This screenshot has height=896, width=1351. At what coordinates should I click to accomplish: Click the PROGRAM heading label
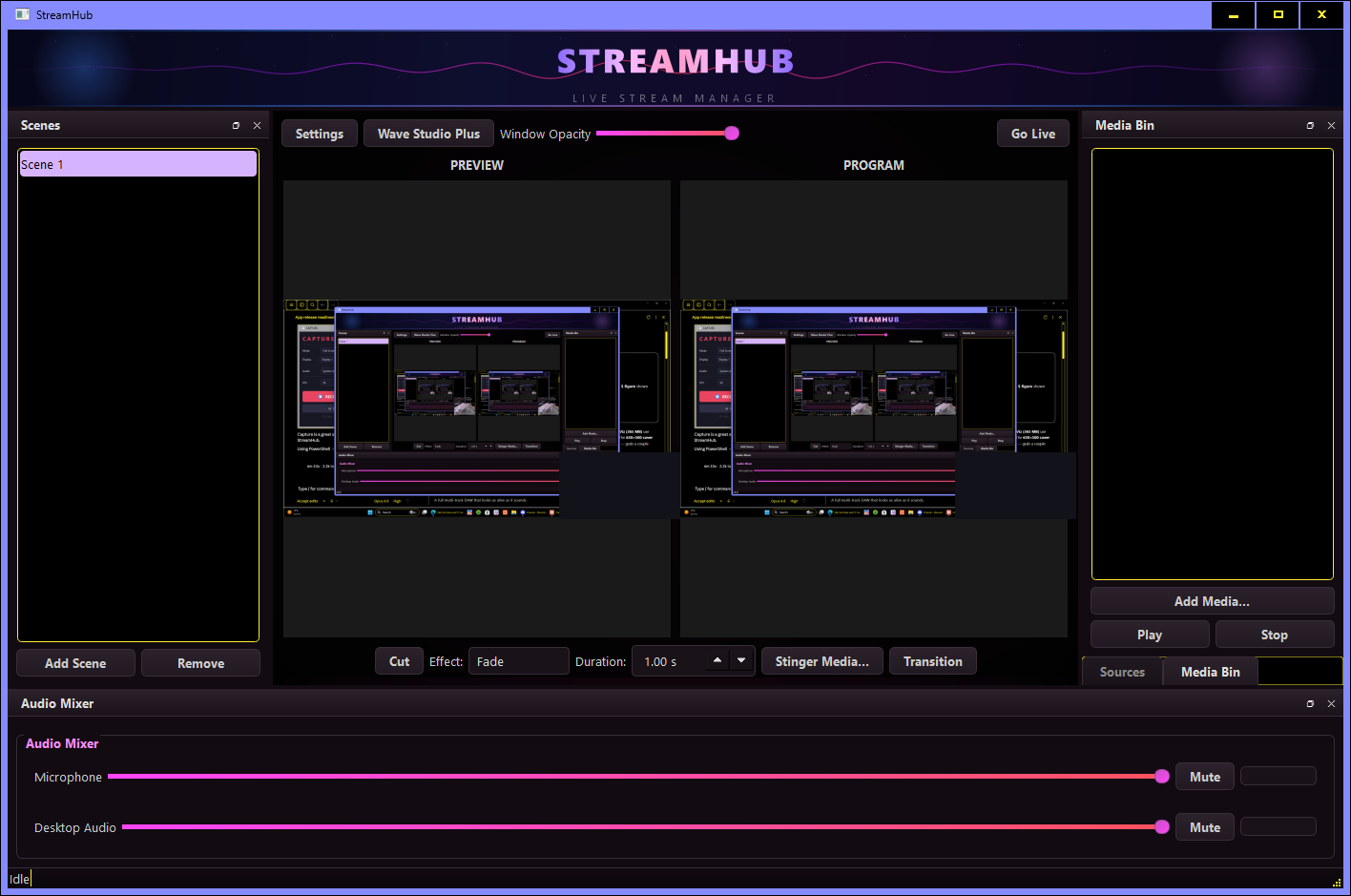[x=874, y=165]
